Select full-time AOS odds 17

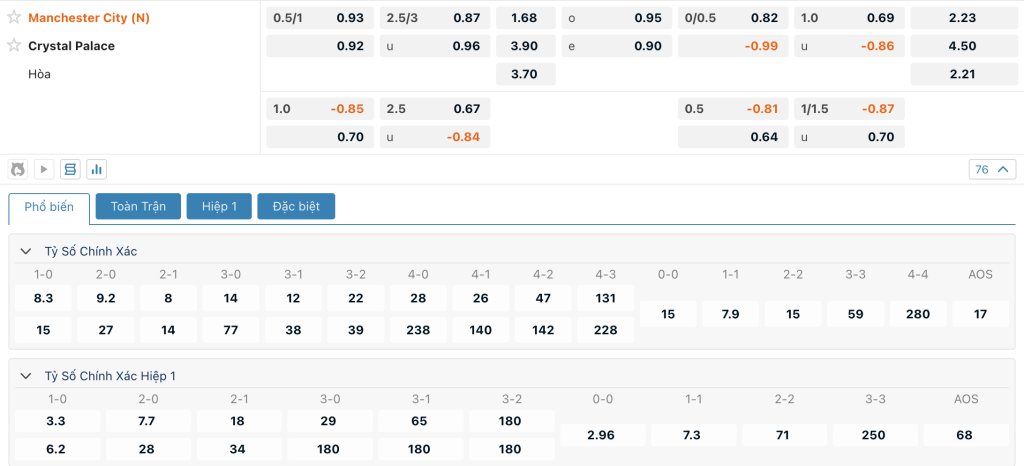[980, 314]
